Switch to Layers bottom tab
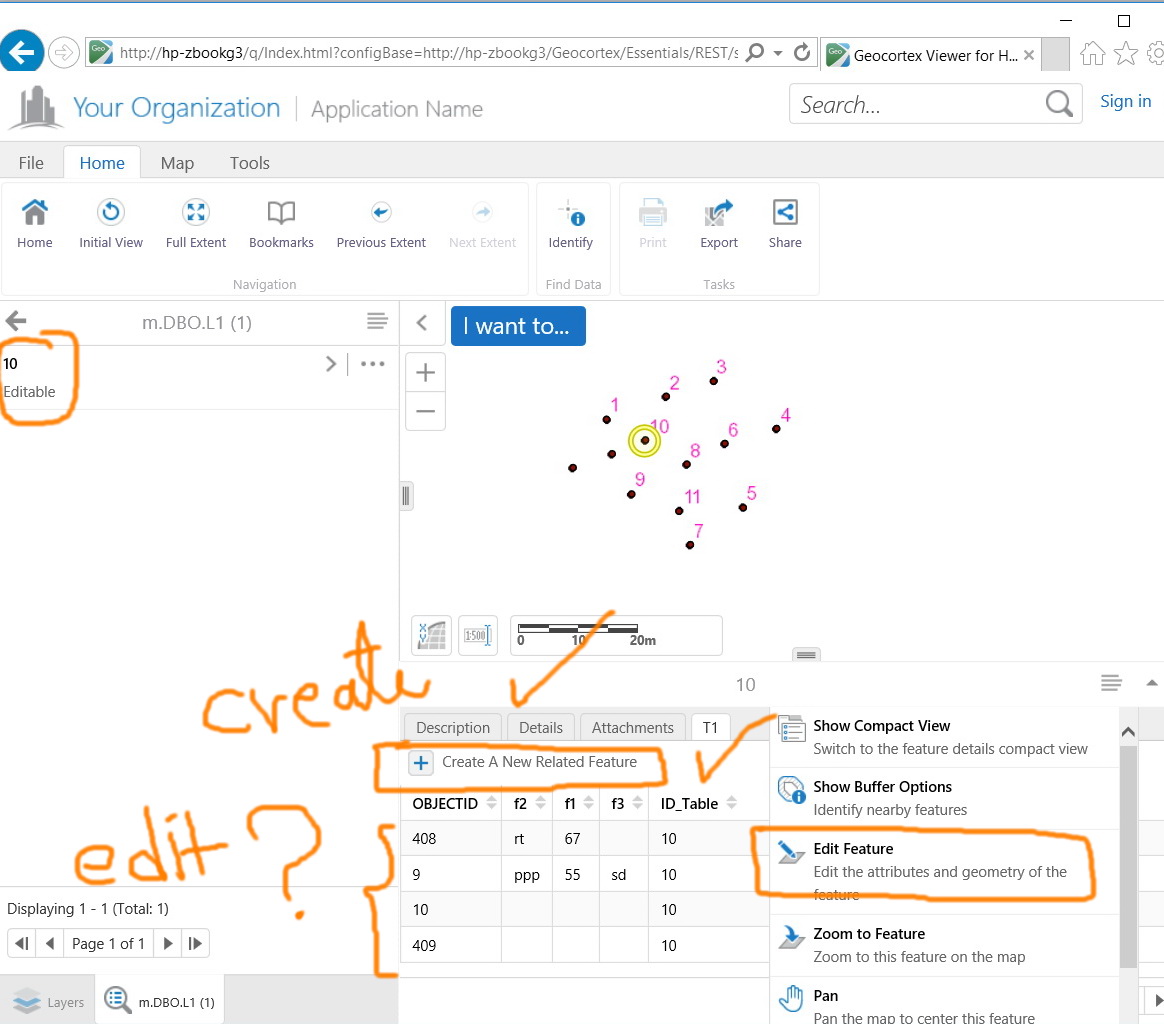 click(x=49, y=1001)
